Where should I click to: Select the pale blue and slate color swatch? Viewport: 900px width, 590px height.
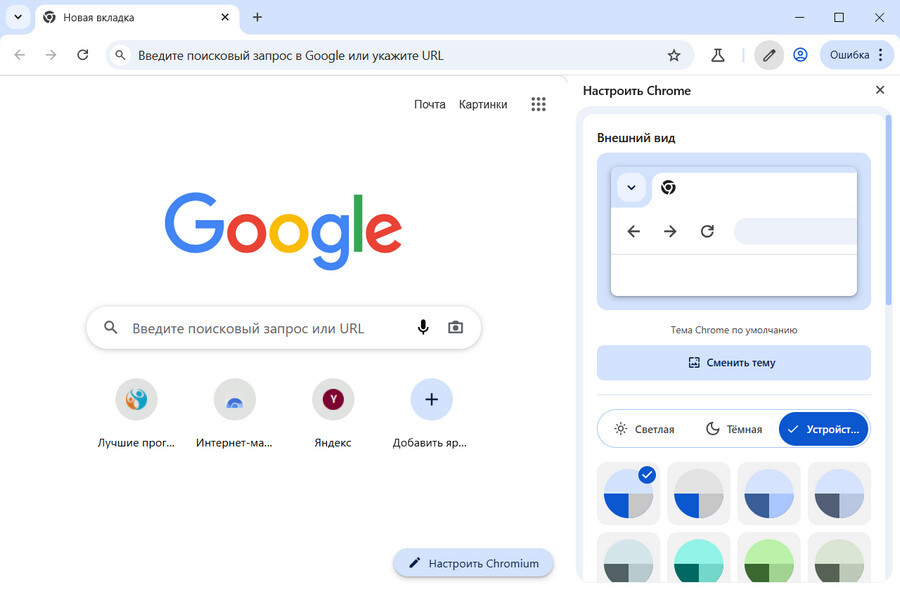coord(839,493)
